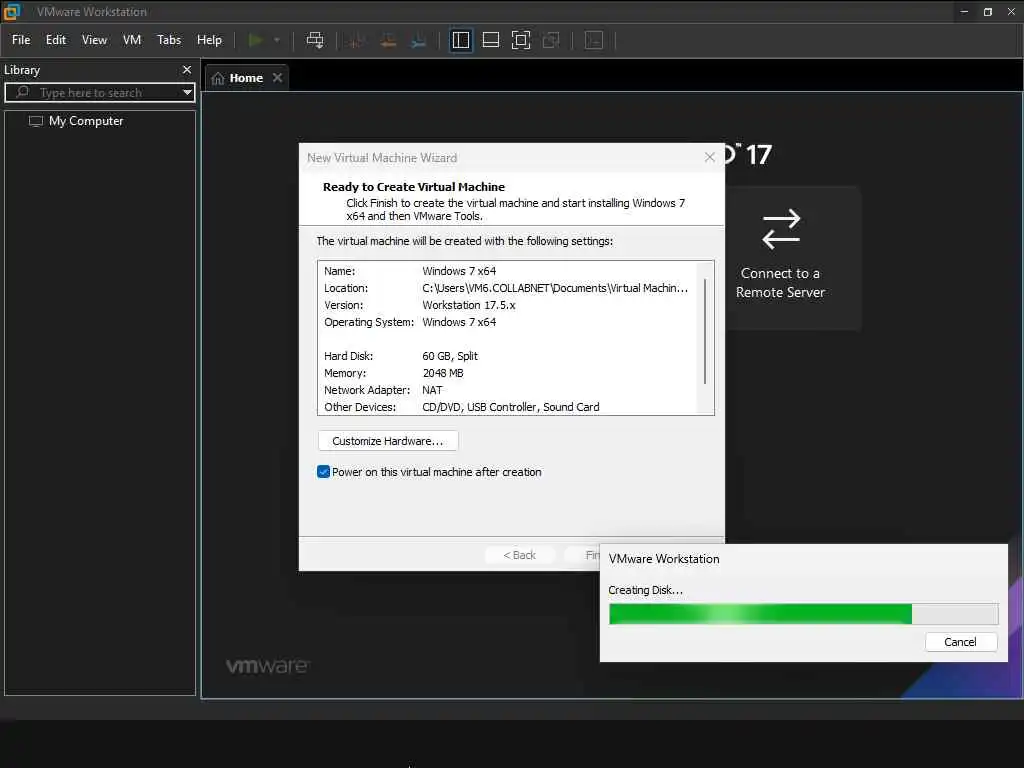Uncheck Power on this virtual machine after creation
This screenshot has width=1024, height=768.
(323, 472)
